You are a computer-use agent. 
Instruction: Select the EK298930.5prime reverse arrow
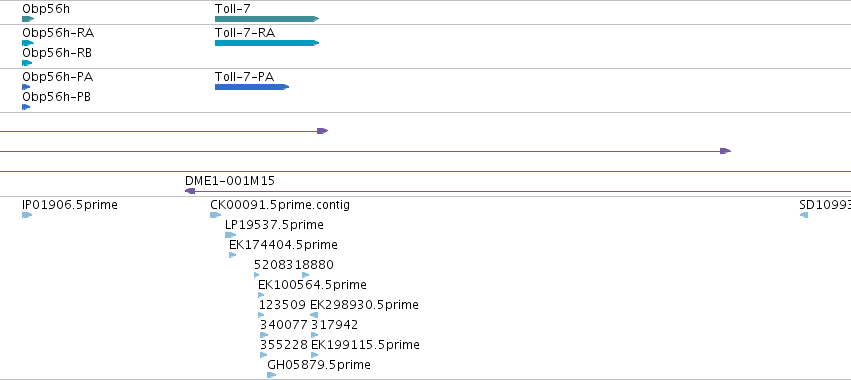coord(314,315)
